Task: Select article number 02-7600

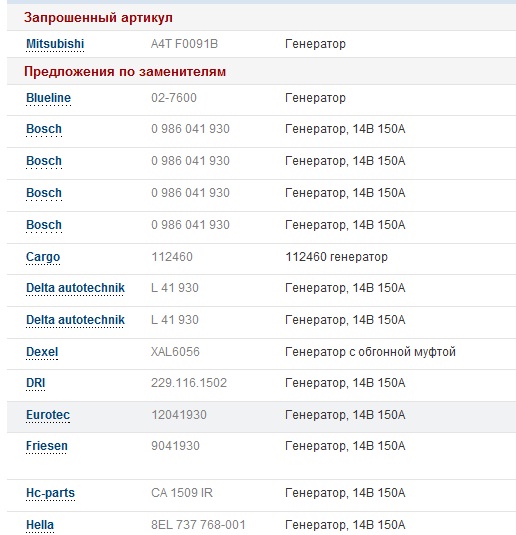Action: click(174, 98)
